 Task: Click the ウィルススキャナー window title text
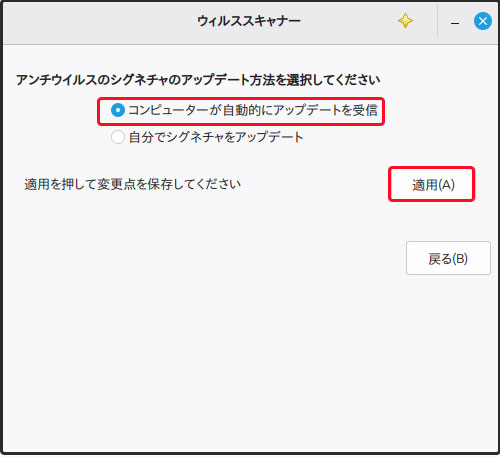point(249,21)
